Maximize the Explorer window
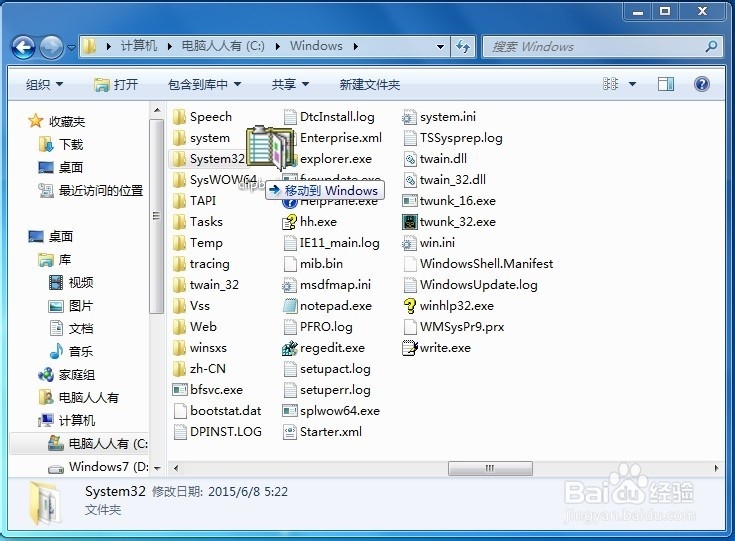 665,11
